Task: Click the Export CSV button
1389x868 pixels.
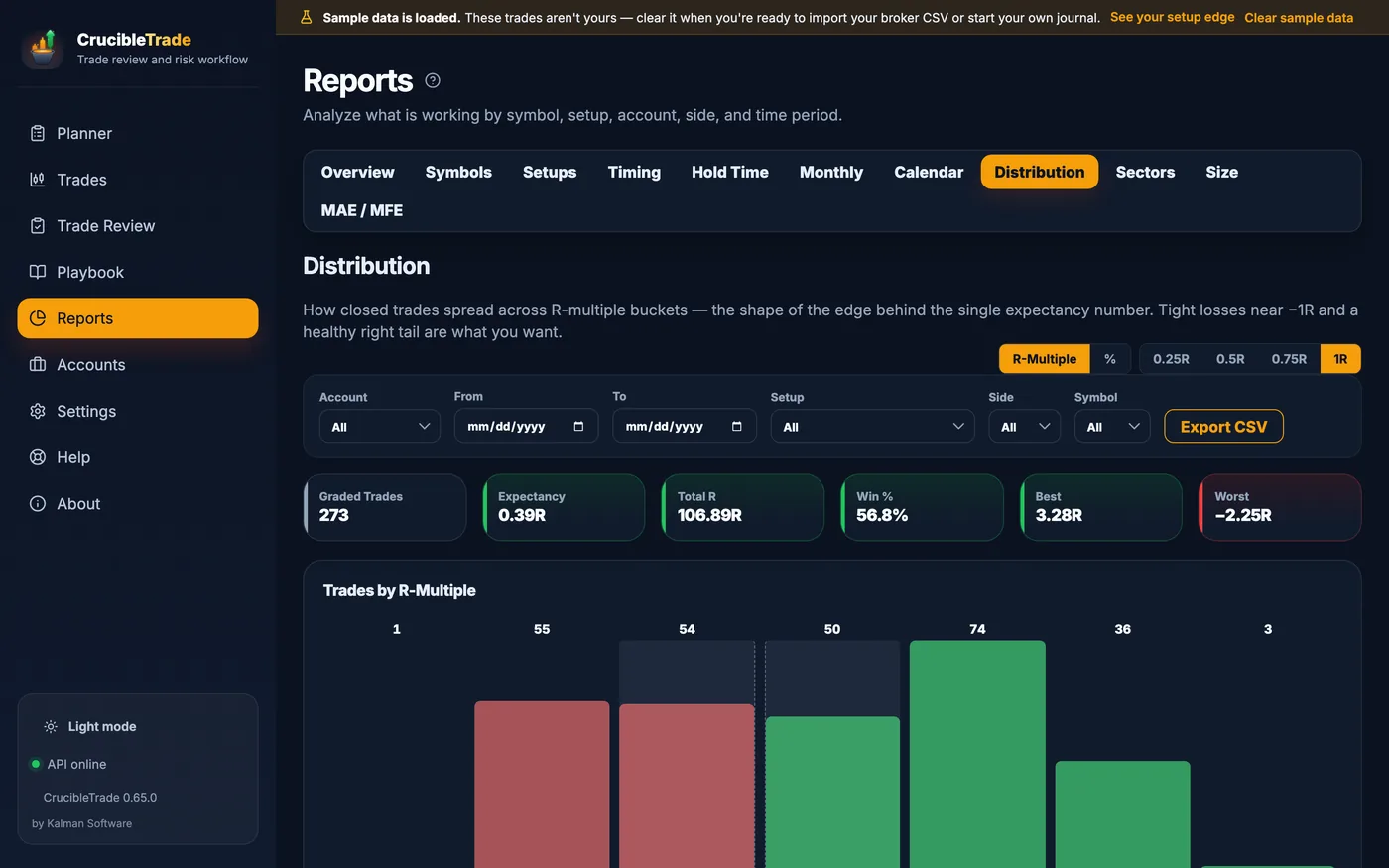Action: pos(1223,427)
